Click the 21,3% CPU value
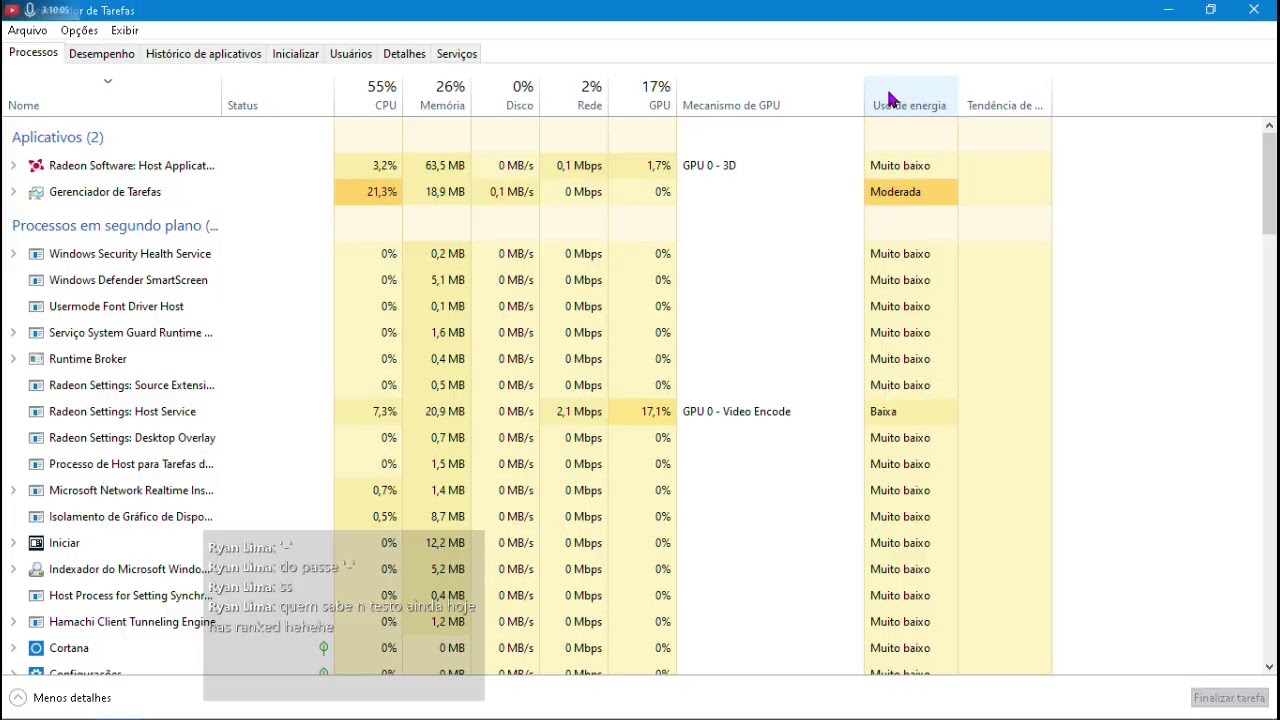Screen dimensions: 1280x720 tap(381, 192)
